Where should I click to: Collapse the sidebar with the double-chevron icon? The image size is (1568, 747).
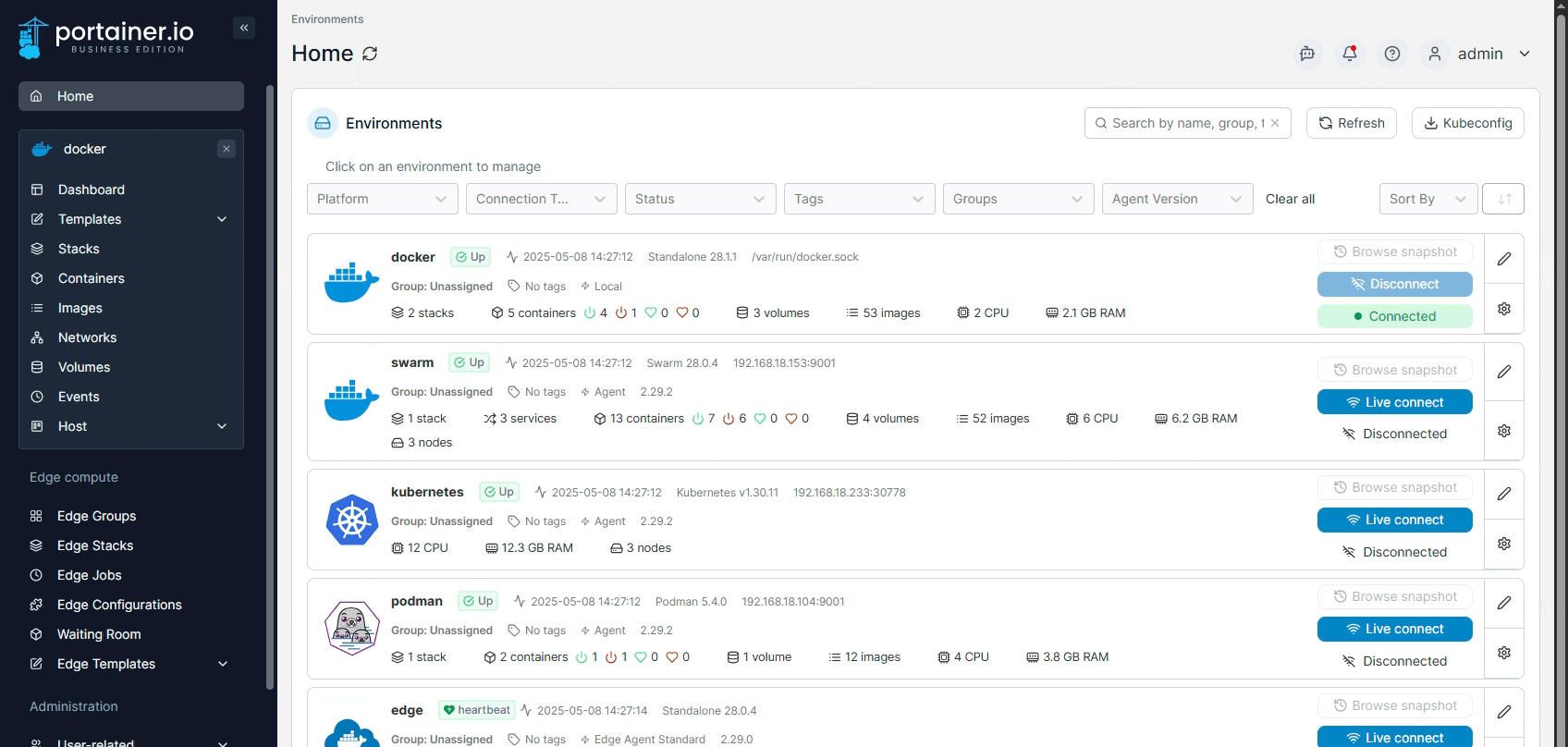[244, 28]
